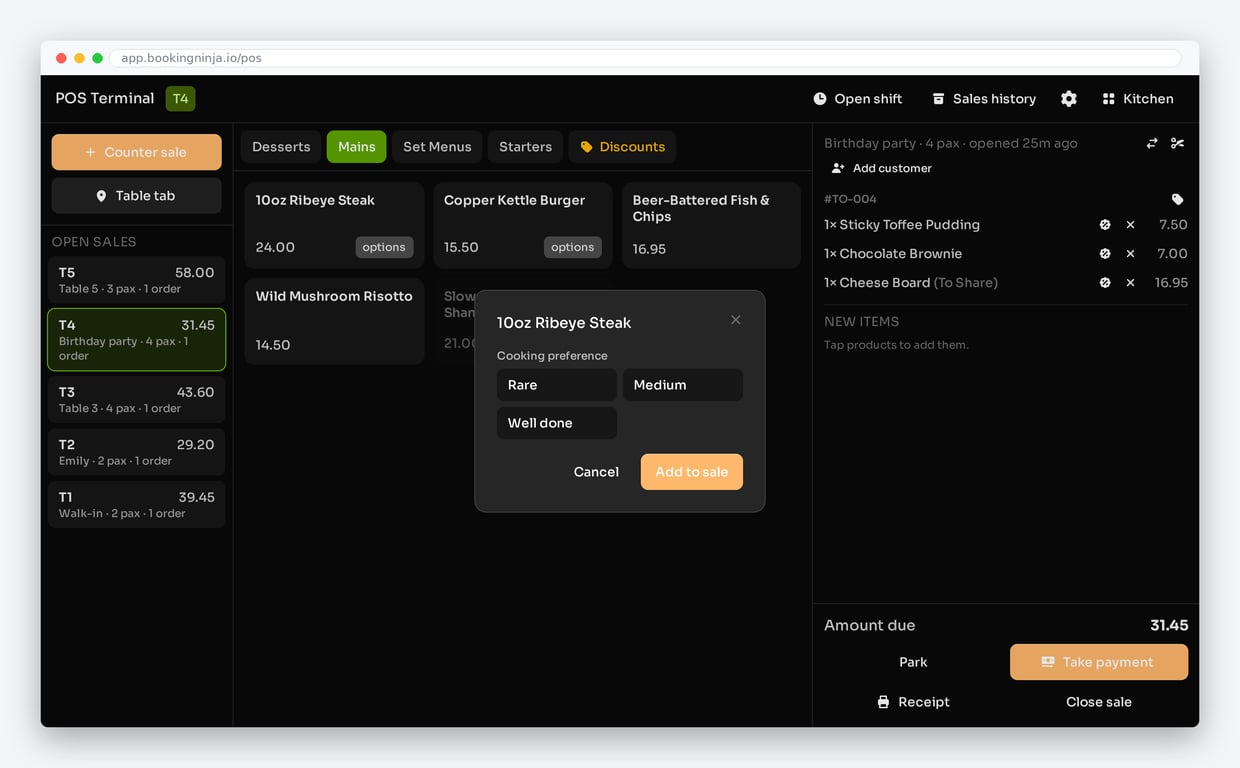This screenshot has height=768, width=1240.
Task: Select Medium cooking preference
Action: [683, 385]
